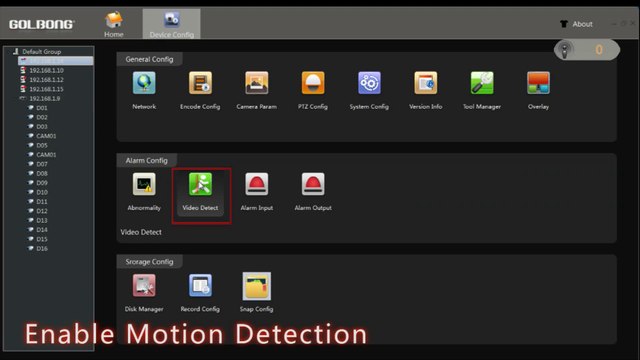Screen dimensions: 640x360
Task: Open Alarm Output settings
Action: (313, 184)
